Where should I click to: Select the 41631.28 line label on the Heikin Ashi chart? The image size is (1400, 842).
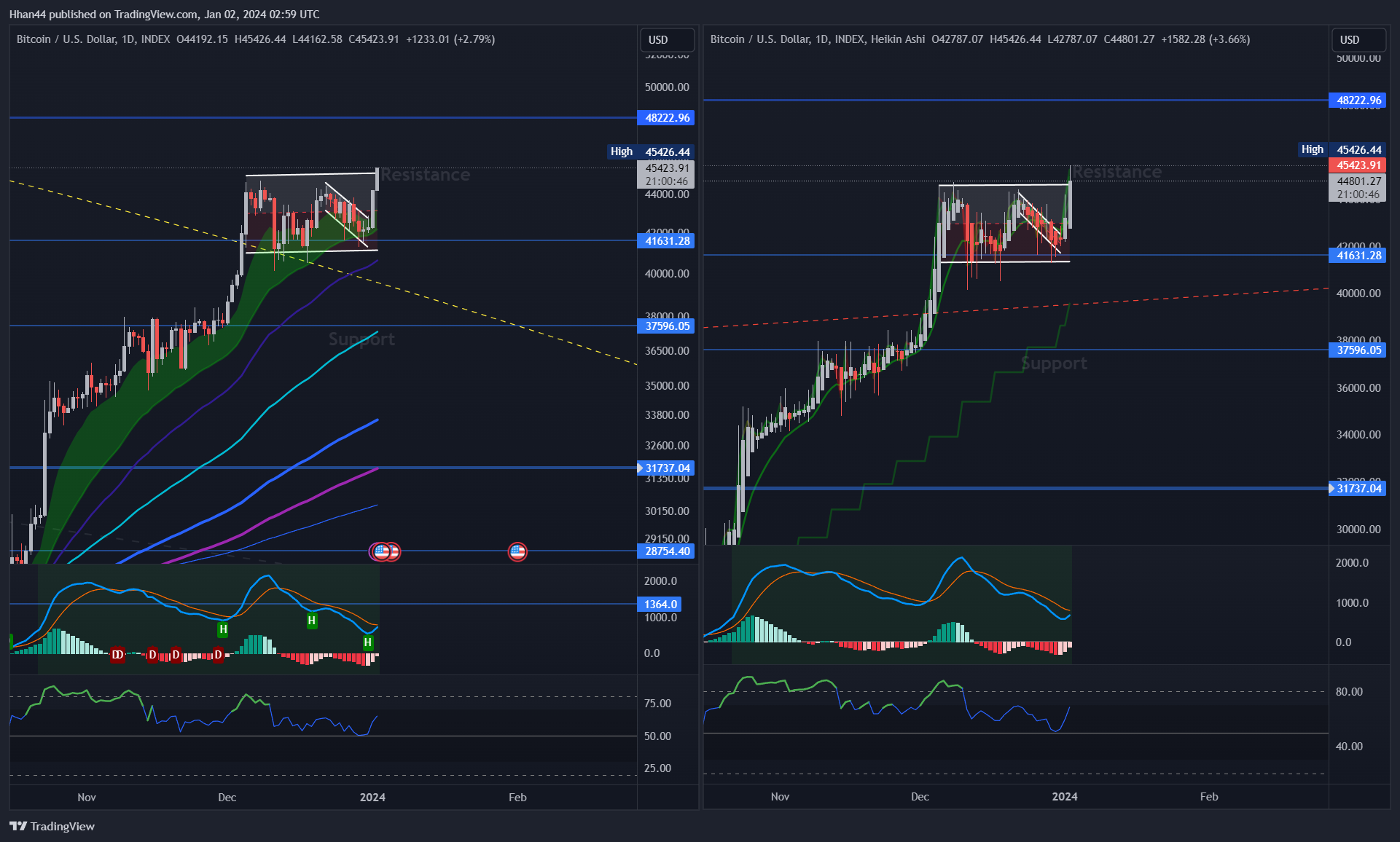pyautogui.click(x=1358, y=256)
